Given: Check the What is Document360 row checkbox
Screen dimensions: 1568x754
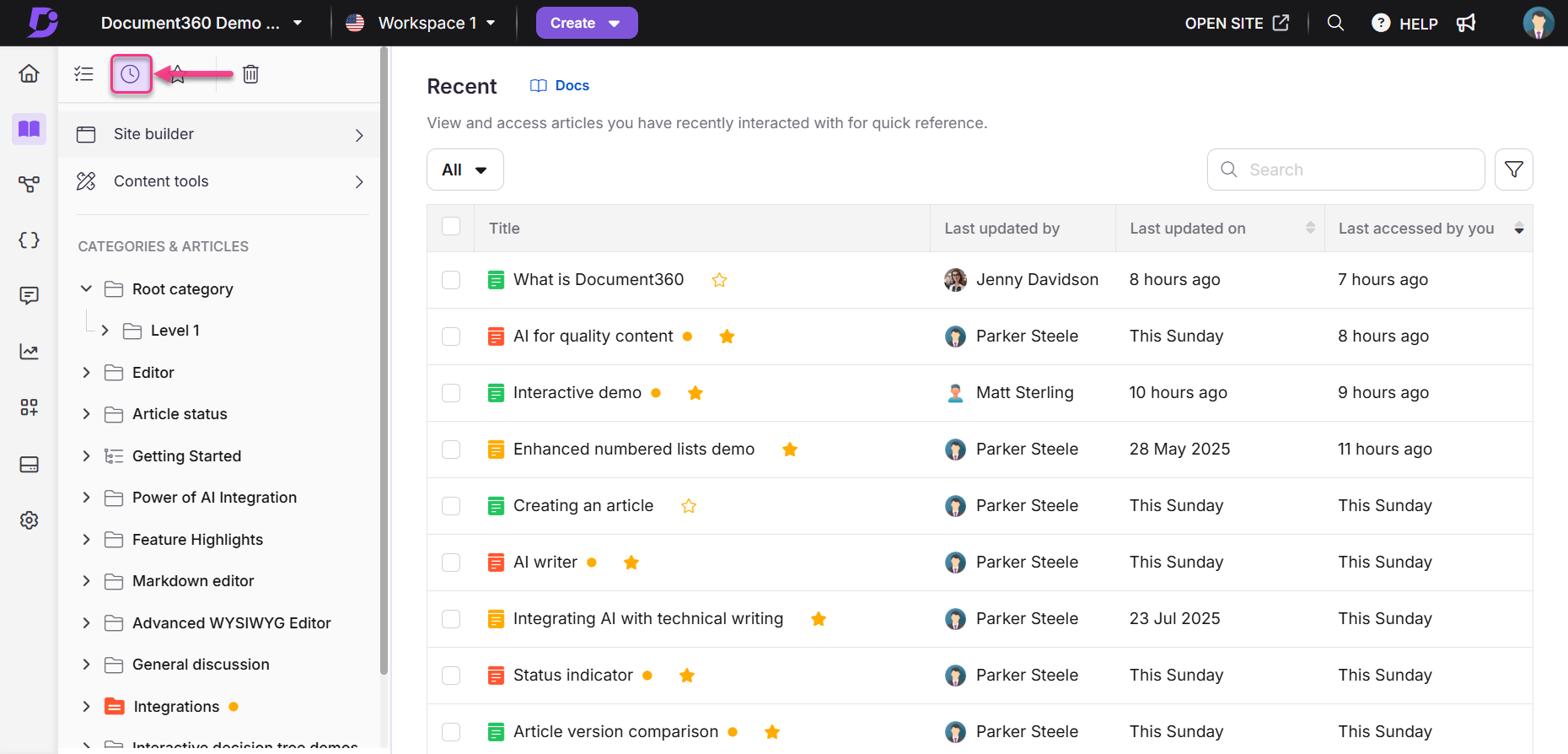Looking at the screenshot, I should coord(451,280).
